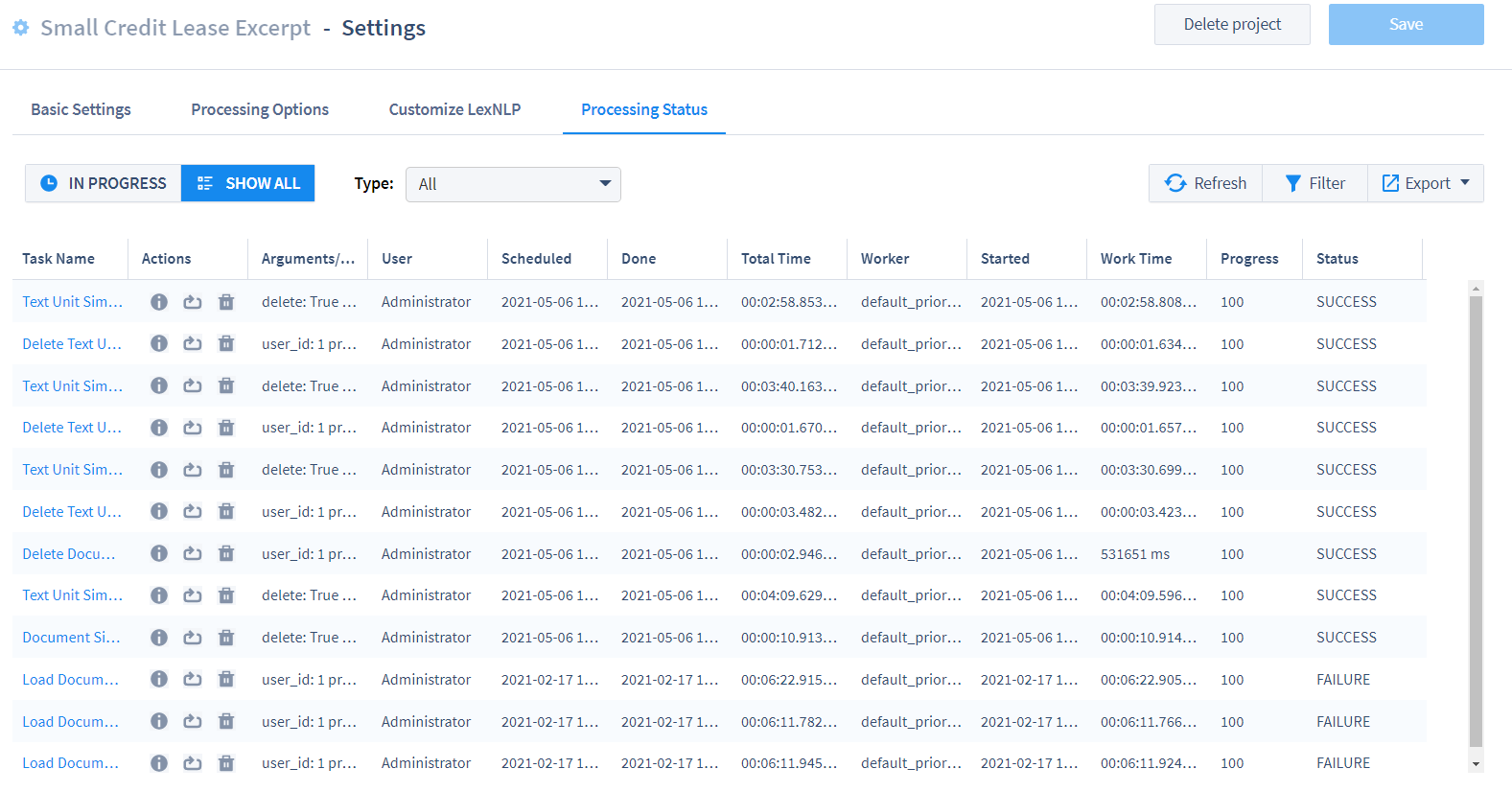Screen dimensions: 1512x792
Task: Select the Started column header
Action: point(1005,259)
